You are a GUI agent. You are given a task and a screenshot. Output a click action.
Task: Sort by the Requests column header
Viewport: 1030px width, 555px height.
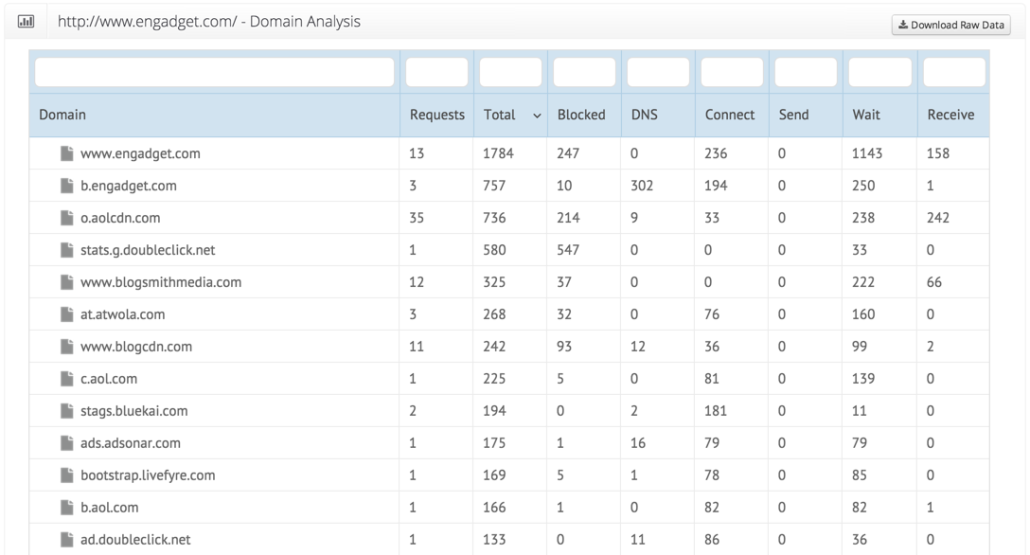coord(437,115)
